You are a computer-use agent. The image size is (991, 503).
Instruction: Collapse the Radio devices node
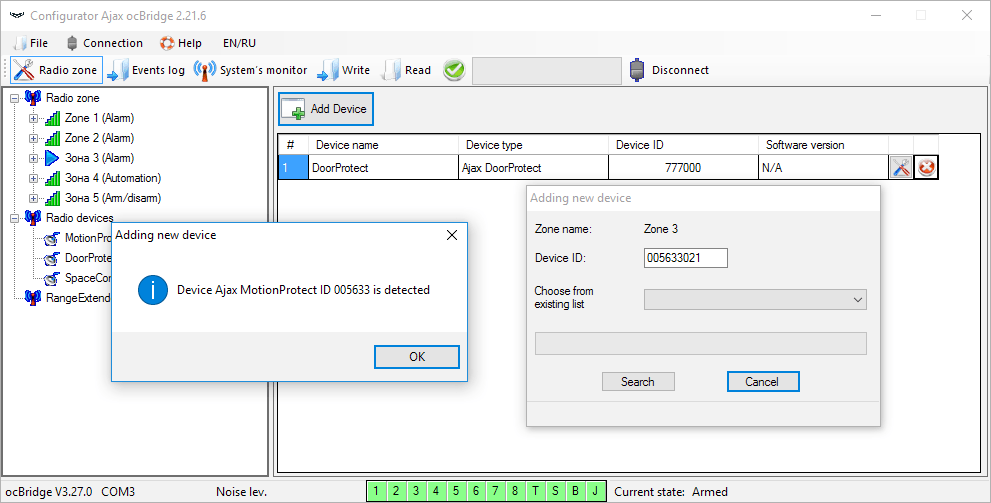15,218
